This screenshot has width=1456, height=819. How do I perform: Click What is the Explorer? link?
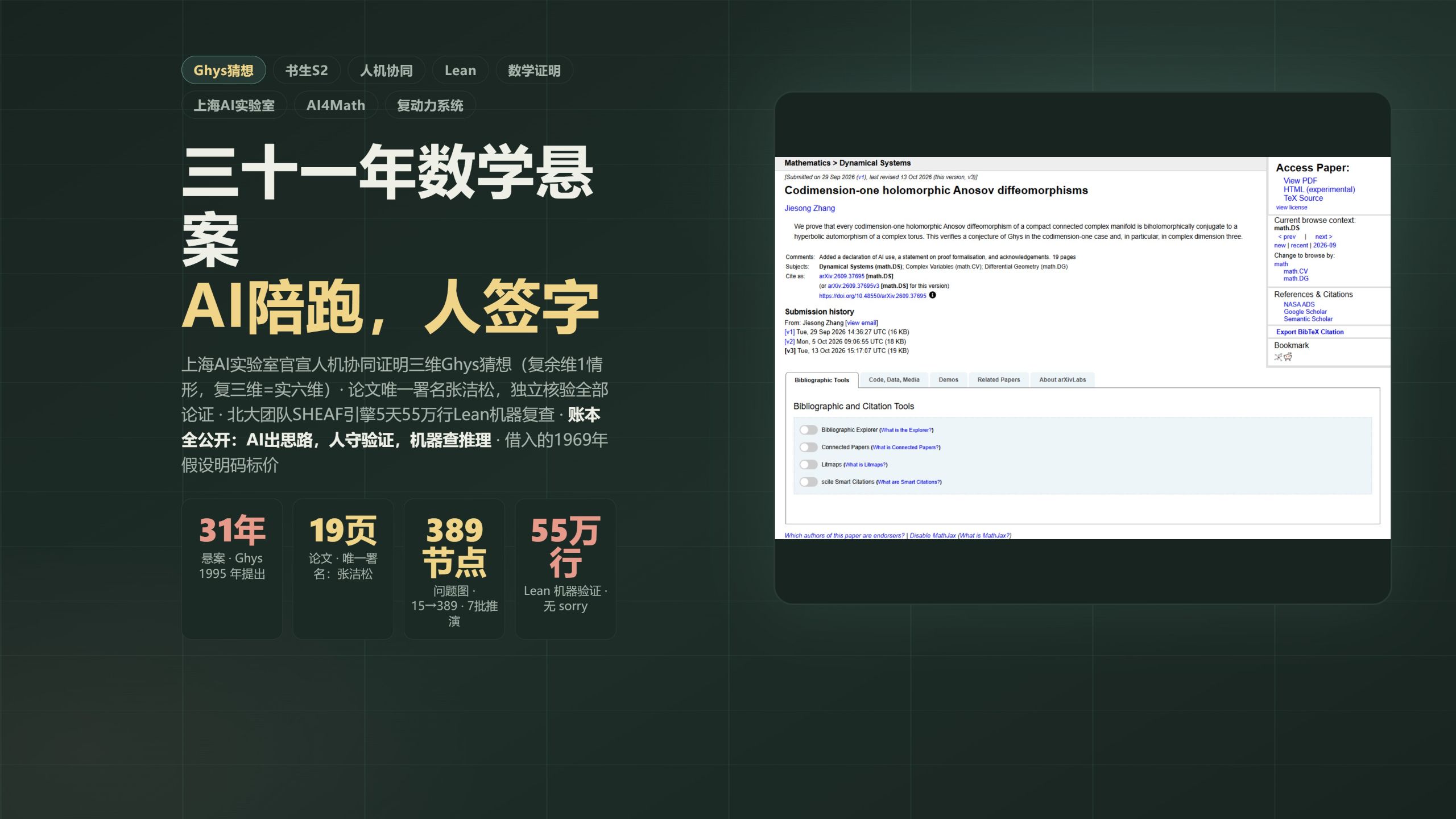[x=906, y=430]
